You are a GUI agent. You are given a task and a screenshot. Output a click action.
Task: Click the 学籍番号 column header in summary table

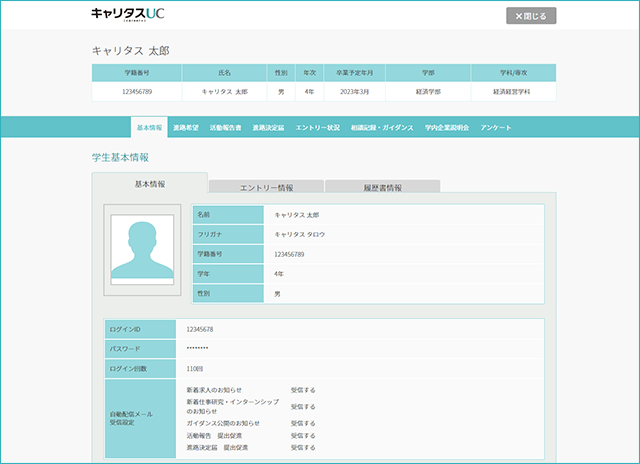click(137, 73)
